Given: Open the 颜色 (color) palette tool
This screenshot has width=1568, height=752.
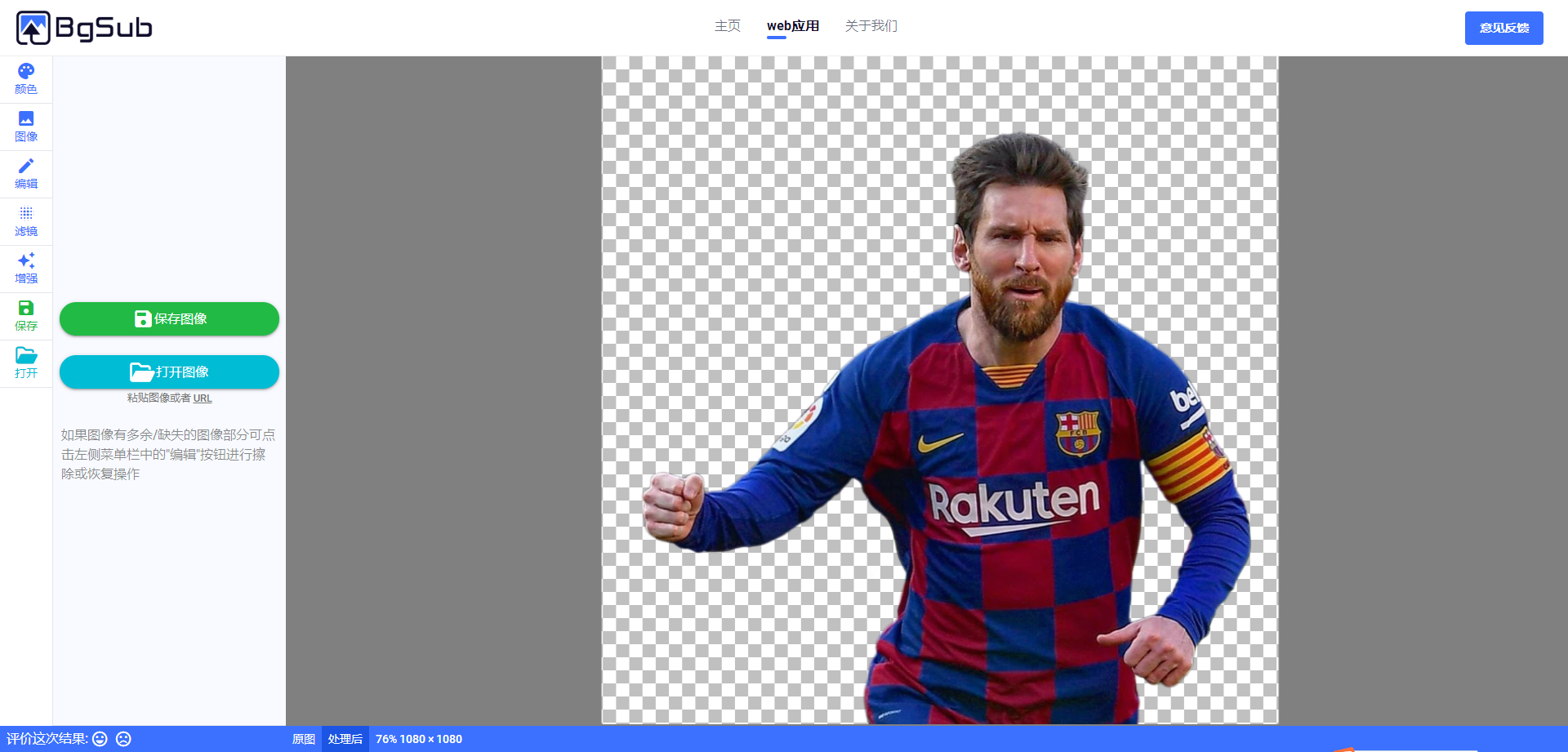Looking at the screenshot, I should pos(26,79).
